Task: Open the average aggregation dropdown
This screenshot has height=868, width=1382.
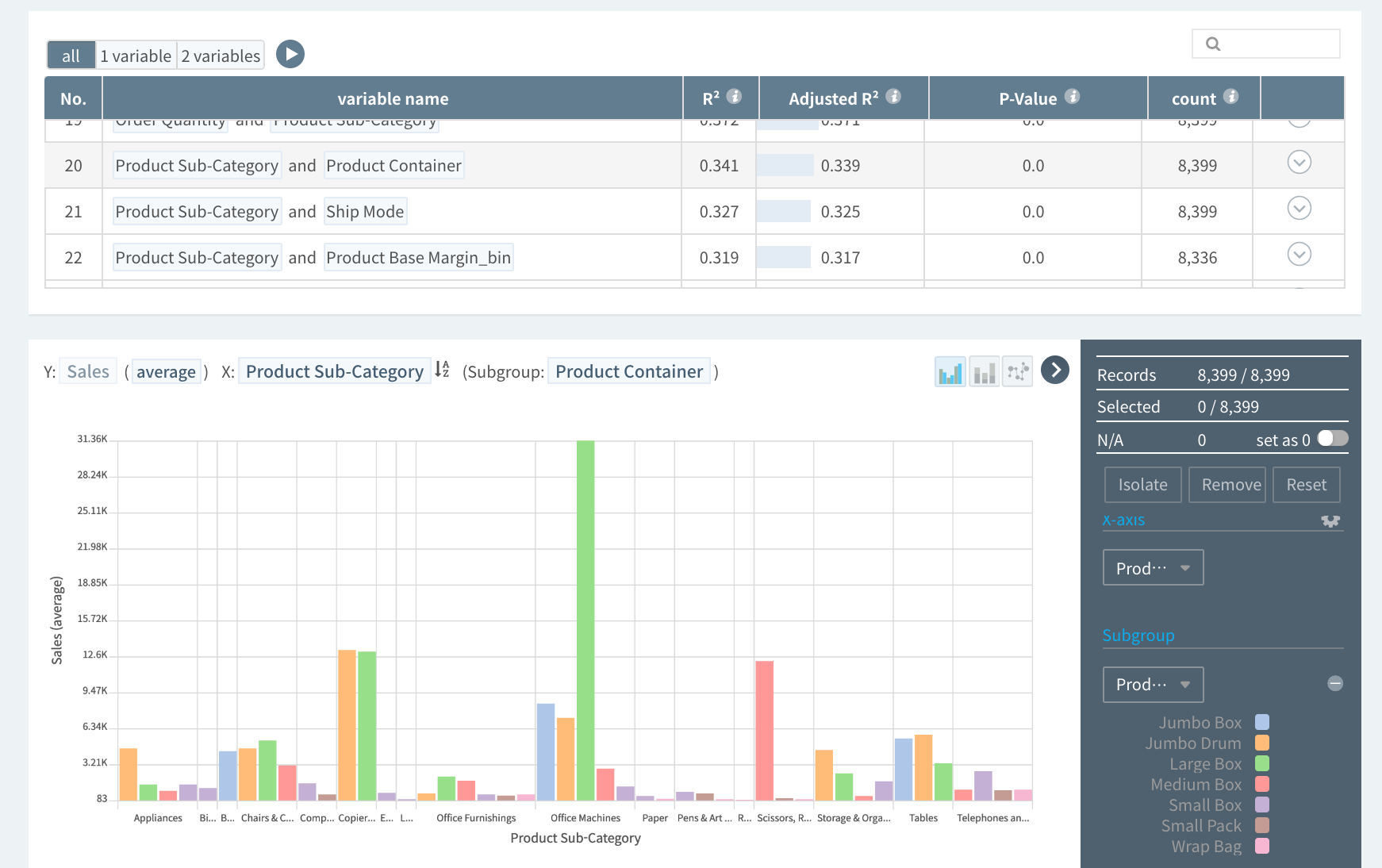Action: click(x=166, y=372)
